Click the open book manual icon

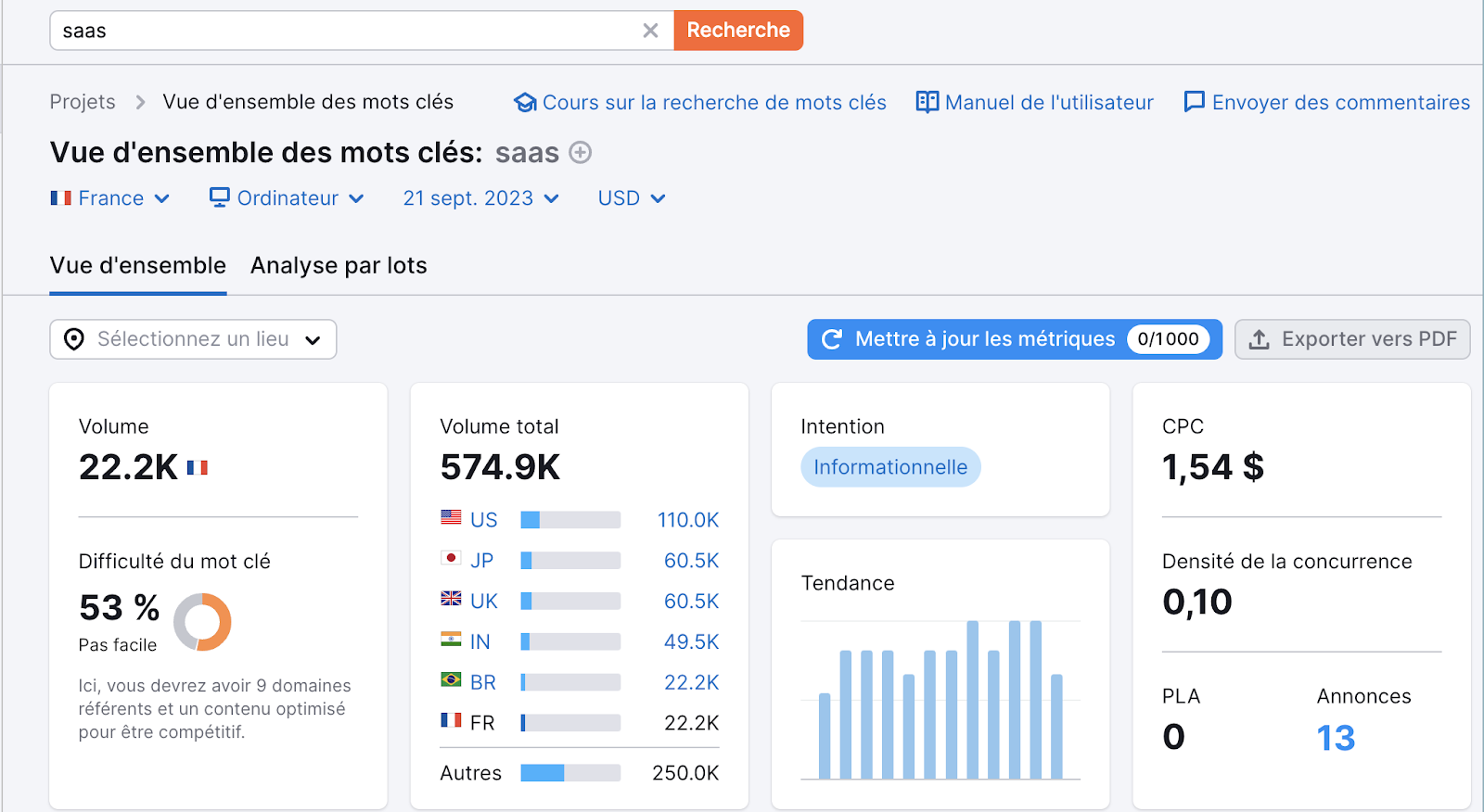pyautogui.click(x=927, y=102)
